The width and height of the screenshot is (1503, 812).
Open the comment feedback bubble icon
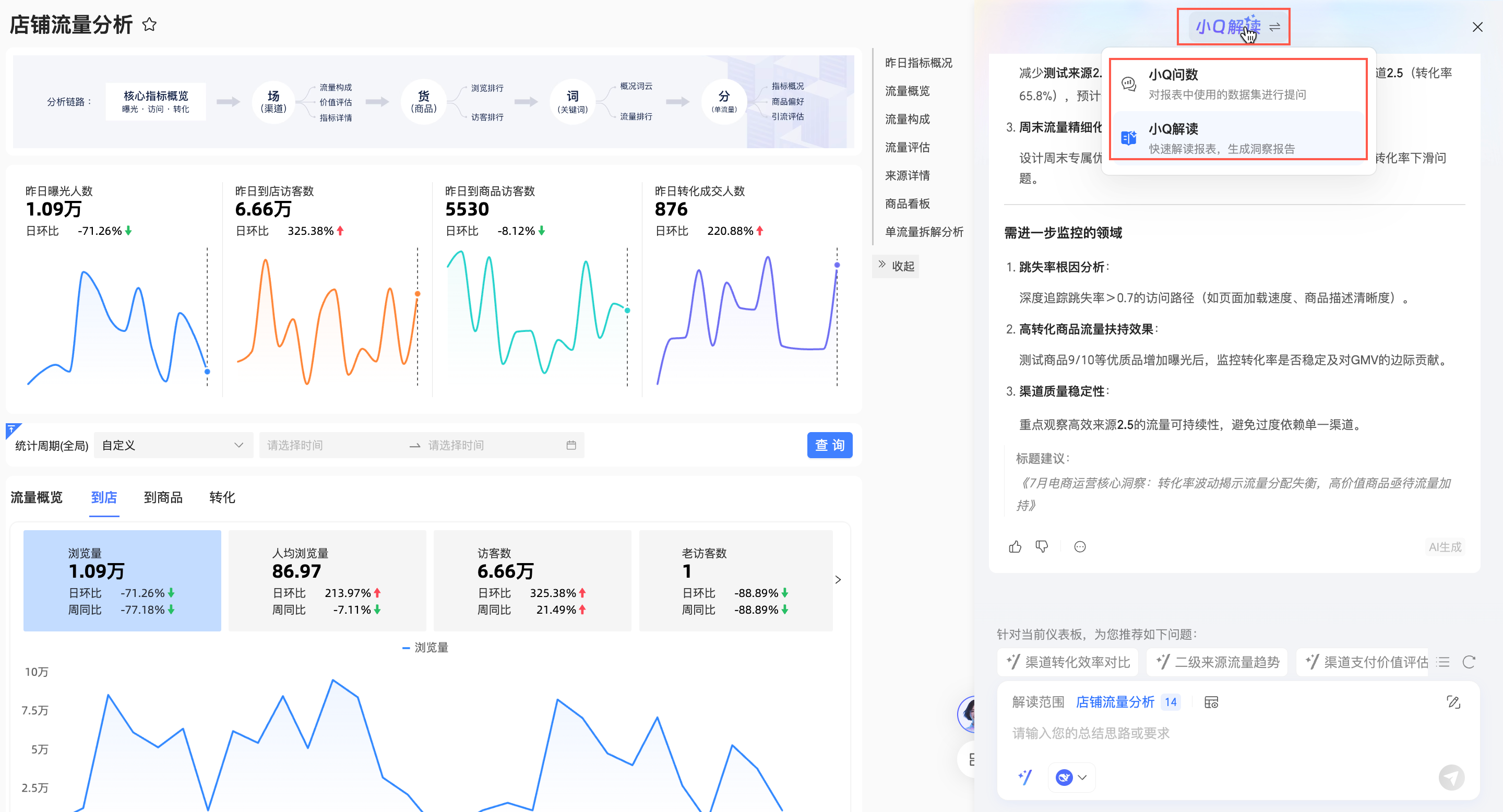click(x=1080, y=546)
